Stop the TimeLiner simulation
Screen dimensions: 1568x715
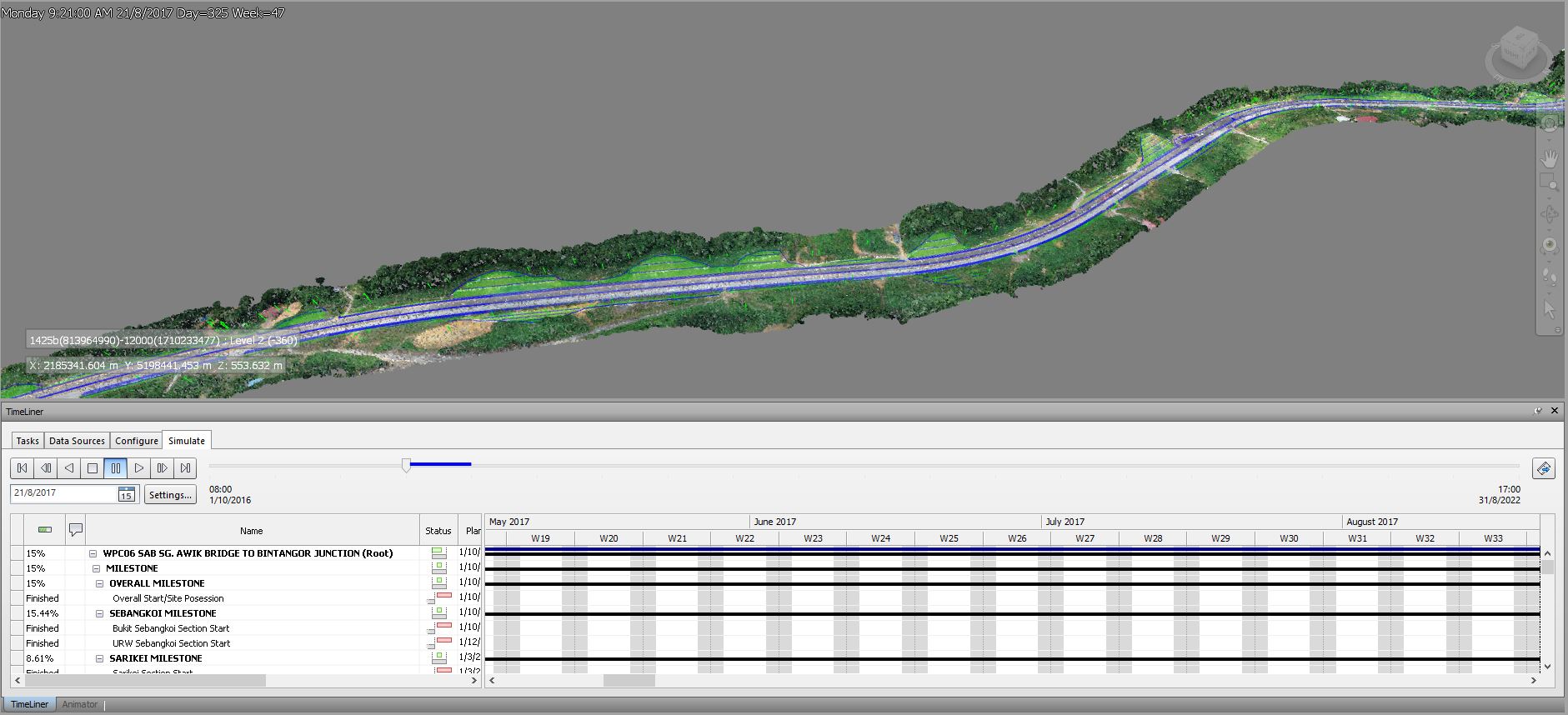point(93,468)
